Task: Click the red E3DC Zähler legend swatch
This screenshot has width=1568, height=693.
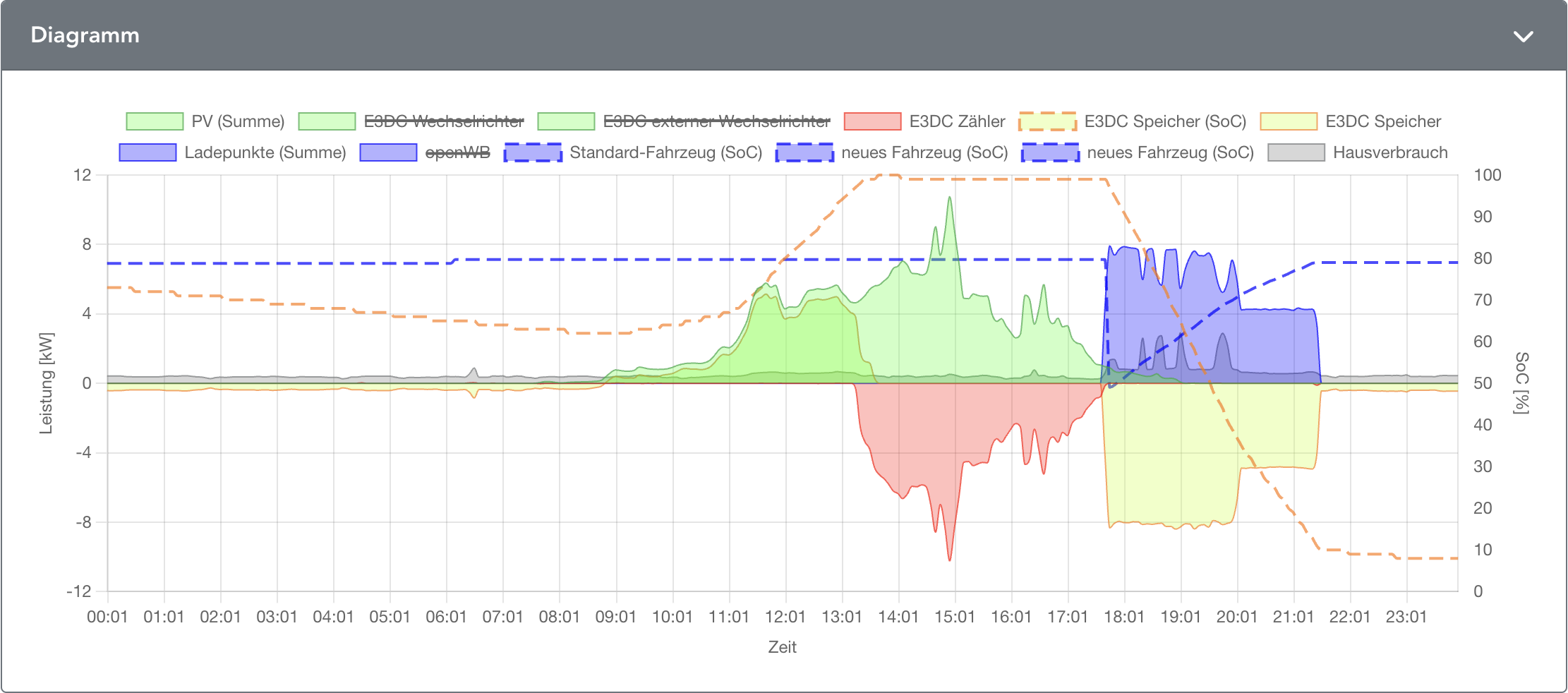Action: pyautogui.click(x=872, y=121)
